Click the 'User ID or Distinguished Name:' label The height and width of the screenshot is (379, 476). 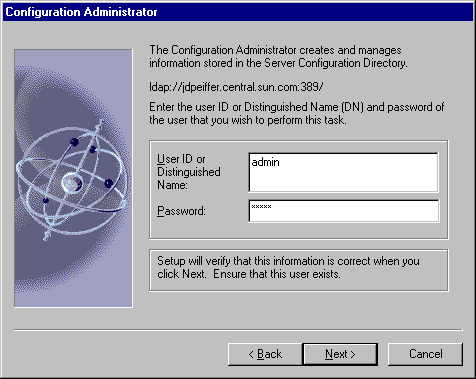(x=189, y=172)
